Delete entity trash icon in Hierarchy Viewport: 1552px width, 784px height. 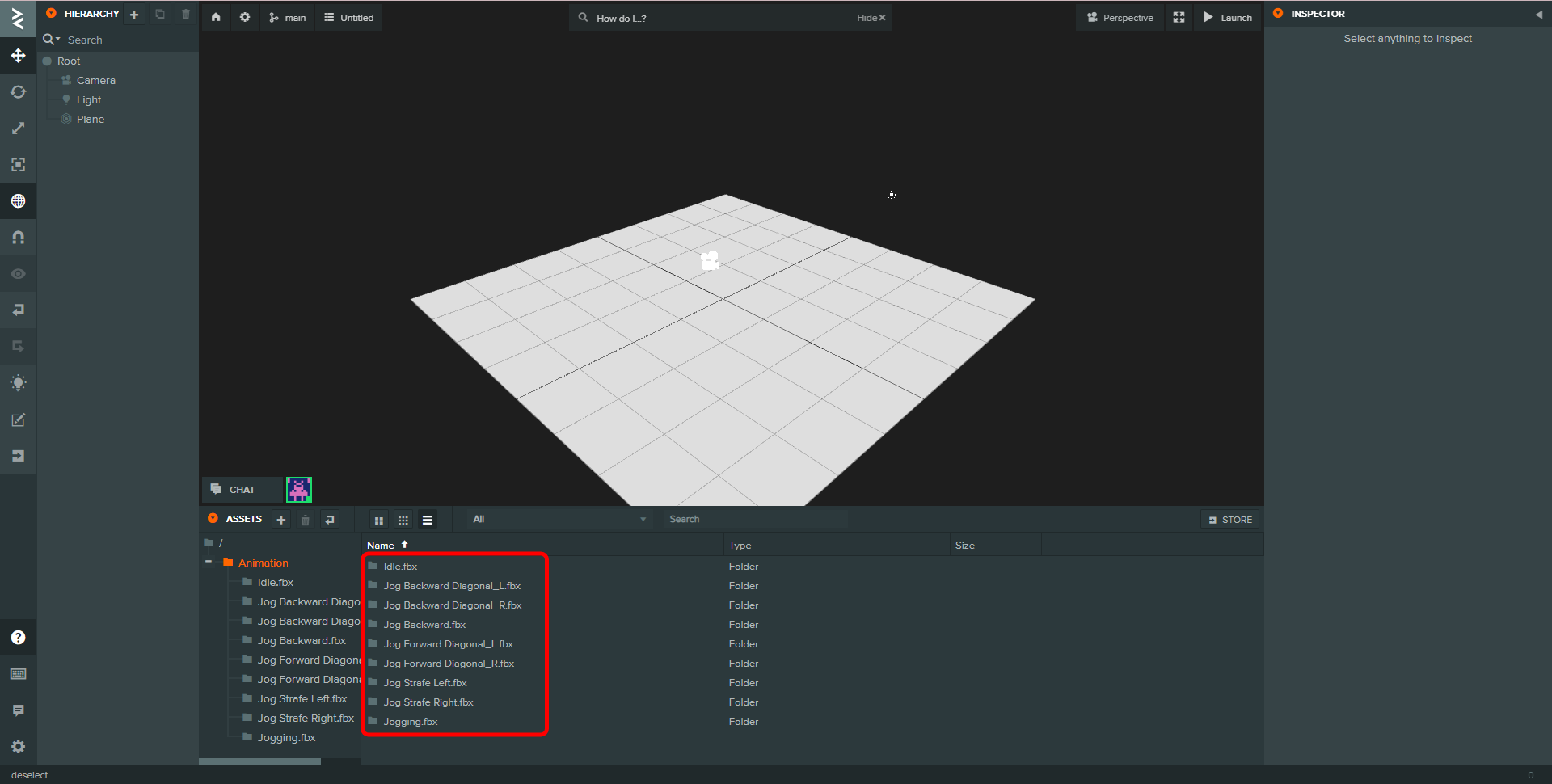(x=186, y=14)
